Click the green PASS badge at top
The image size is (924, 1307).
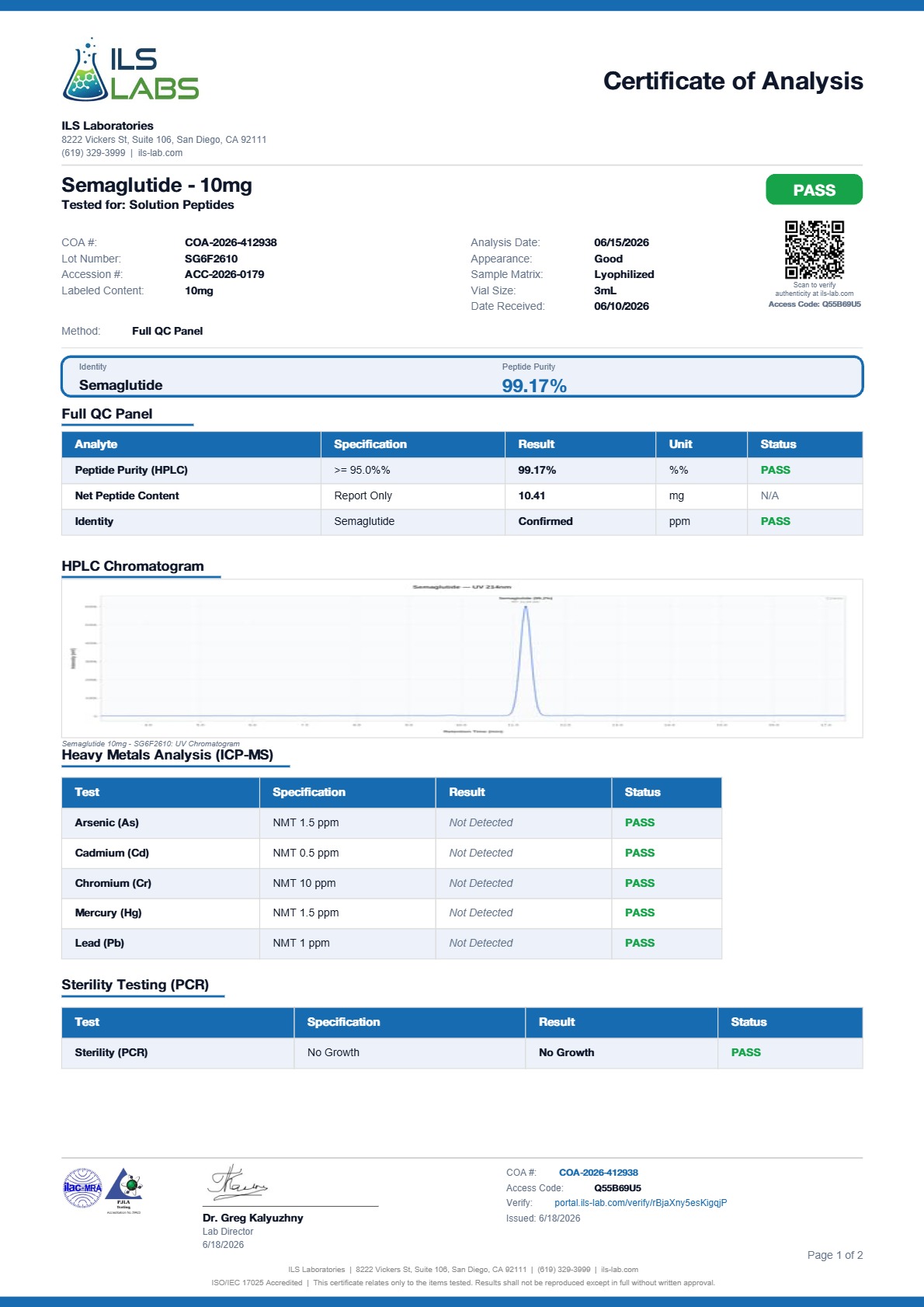click(814, 190)
